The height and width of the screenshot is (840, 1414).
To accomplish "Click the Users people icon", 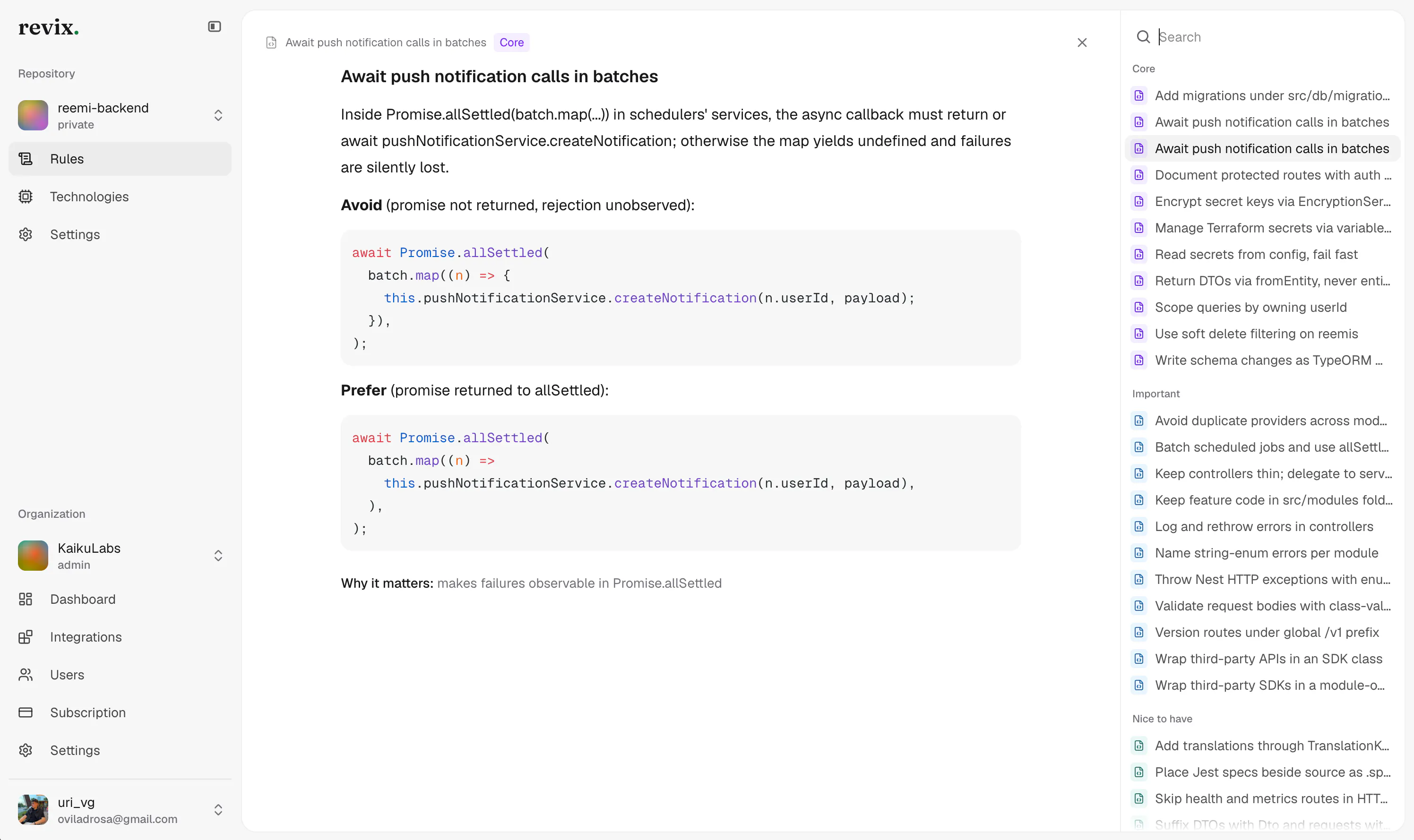I will [26, 675].
